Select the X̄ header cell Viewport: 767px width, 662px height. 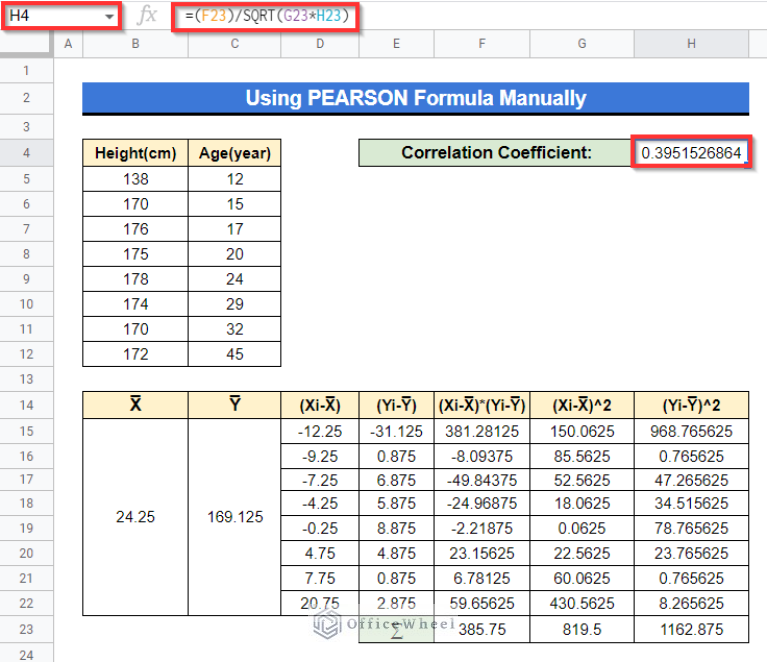coord(135,405)
